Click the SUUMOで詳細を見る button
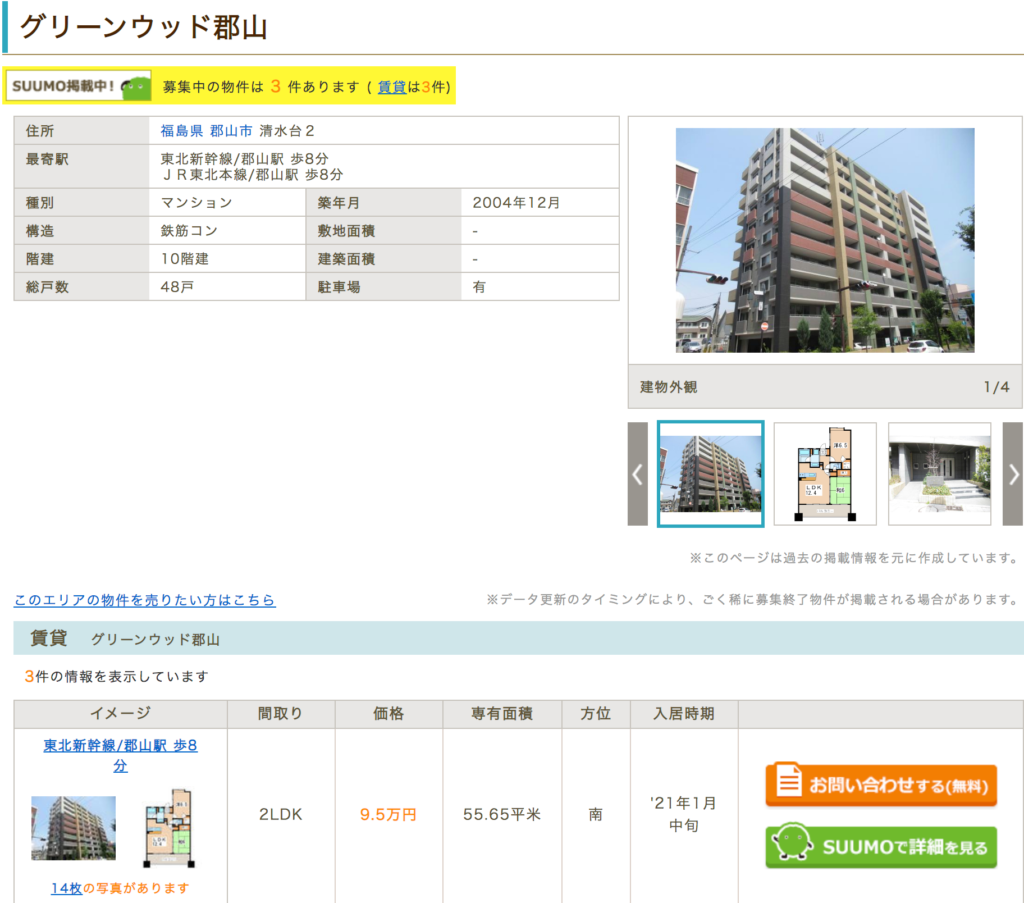 point(880,846)
